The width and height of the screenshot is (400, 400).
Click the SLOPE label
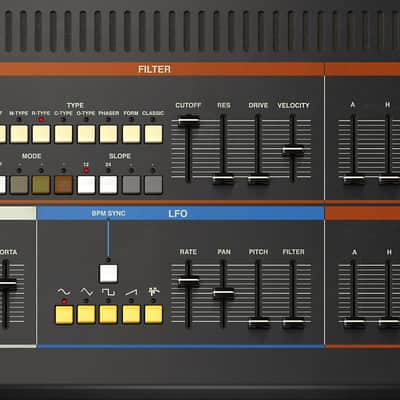point(120,156)
